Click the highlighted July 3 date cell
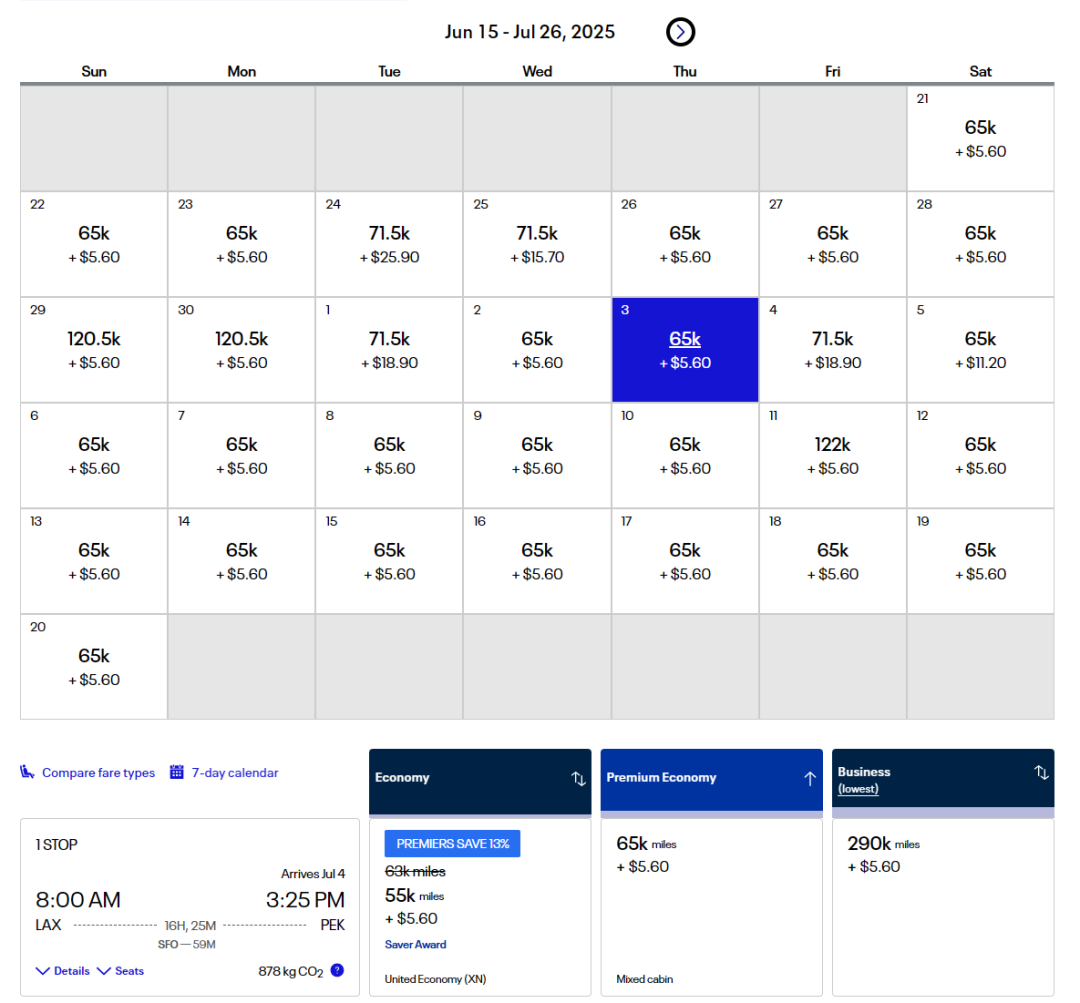Image resolution: width=1080 pixels, height=1003 pixels. (685, 350)
